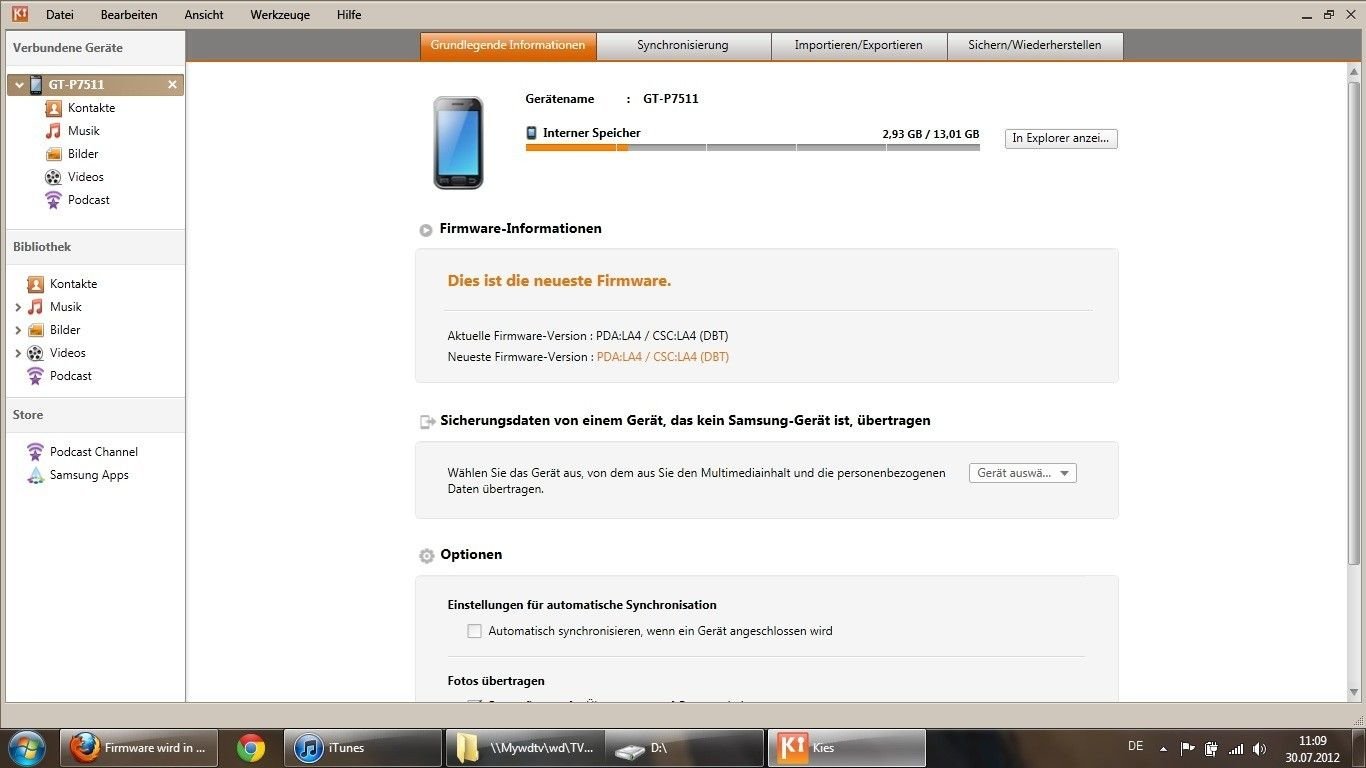Viewport: 1366px width, 768px height.
Task: Enable Automatisch synchronisieren checkbox
Action: (474, 631)
